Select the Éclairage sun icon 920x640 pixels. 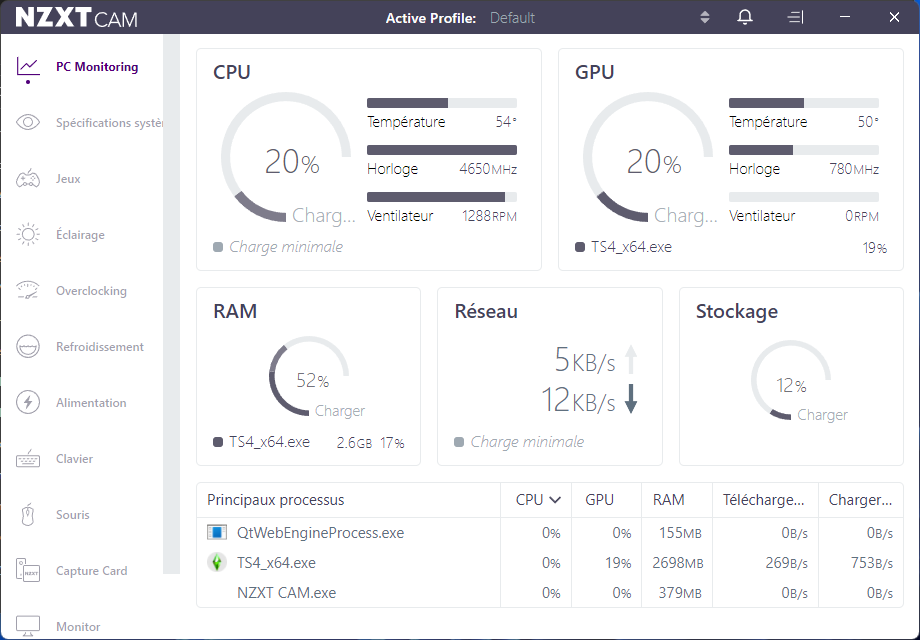pos(28,235)
